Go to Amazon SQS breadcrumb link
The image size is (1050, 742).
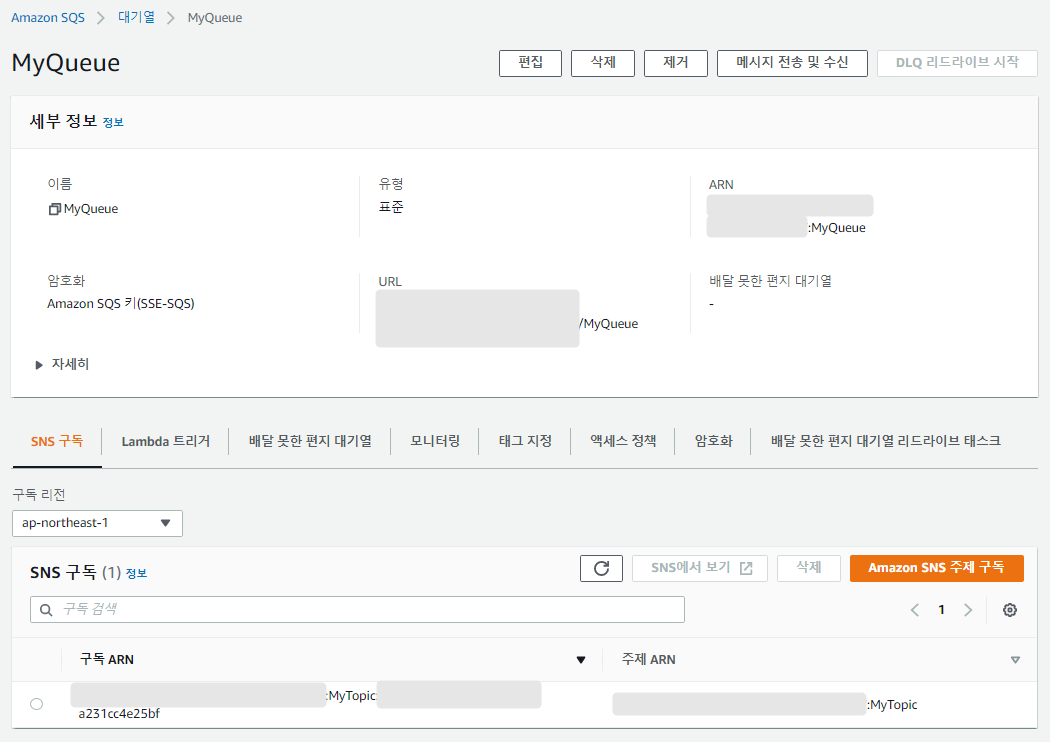point(48,18)
